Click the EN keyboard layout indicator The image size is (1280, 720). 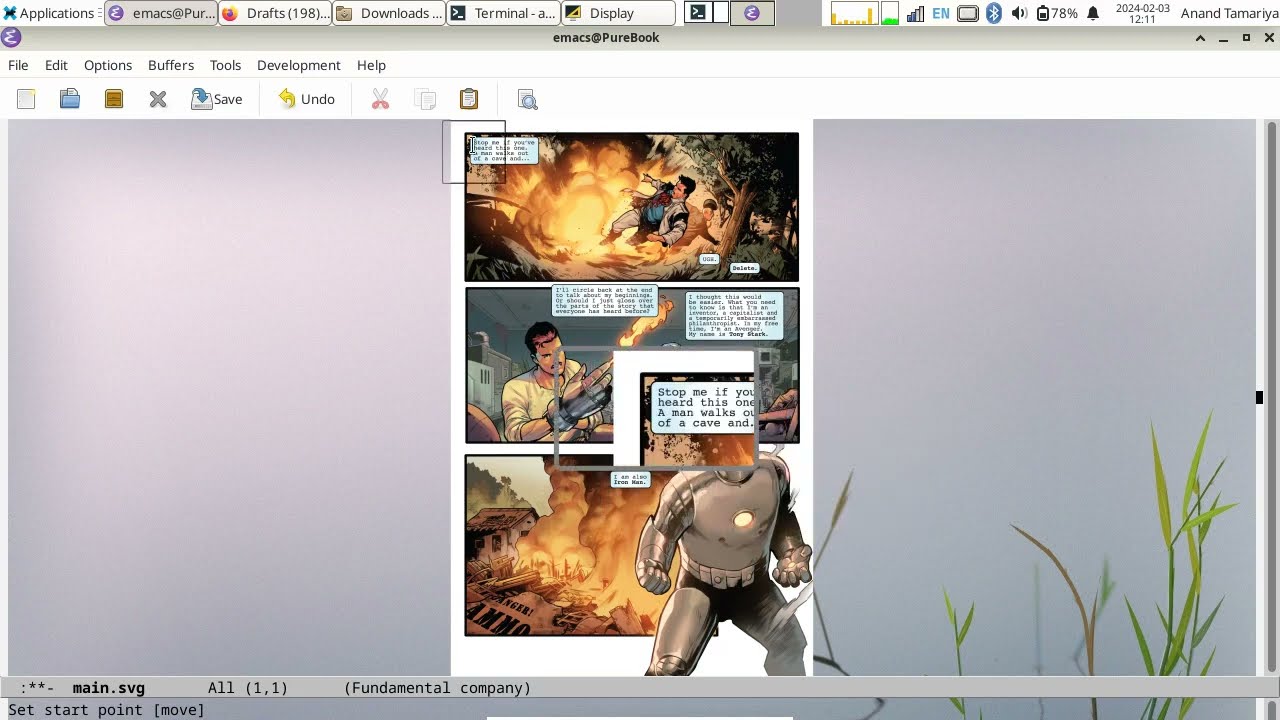(941, 13)
